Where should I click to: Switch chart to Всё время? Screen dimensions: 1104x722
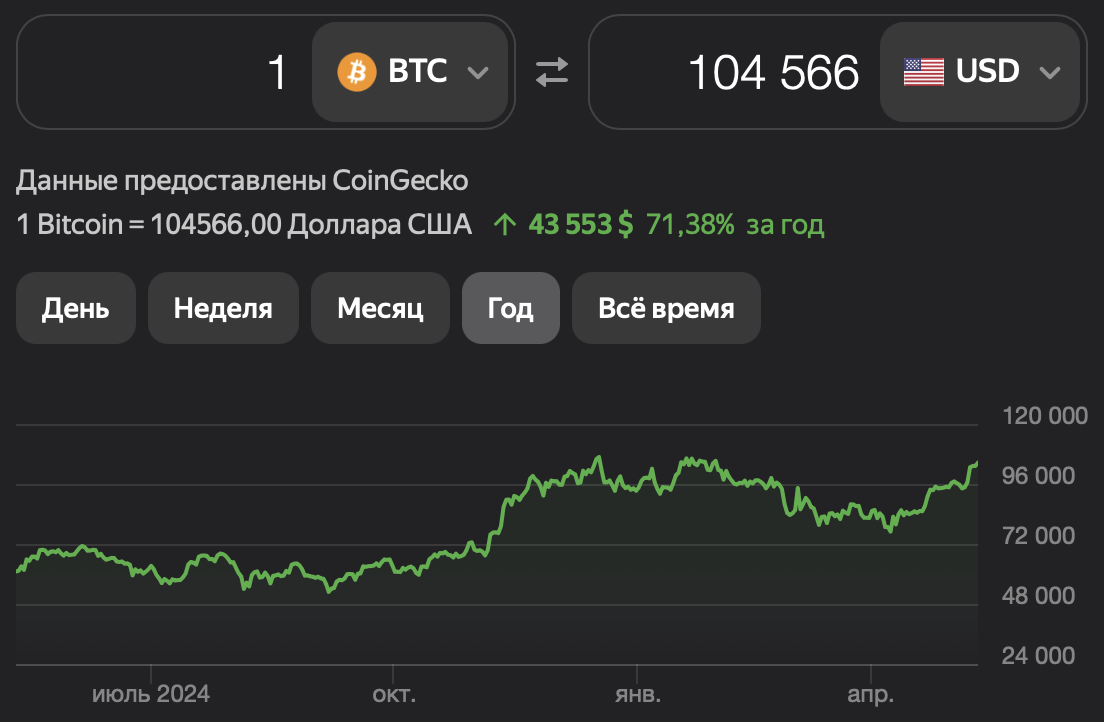666,308
